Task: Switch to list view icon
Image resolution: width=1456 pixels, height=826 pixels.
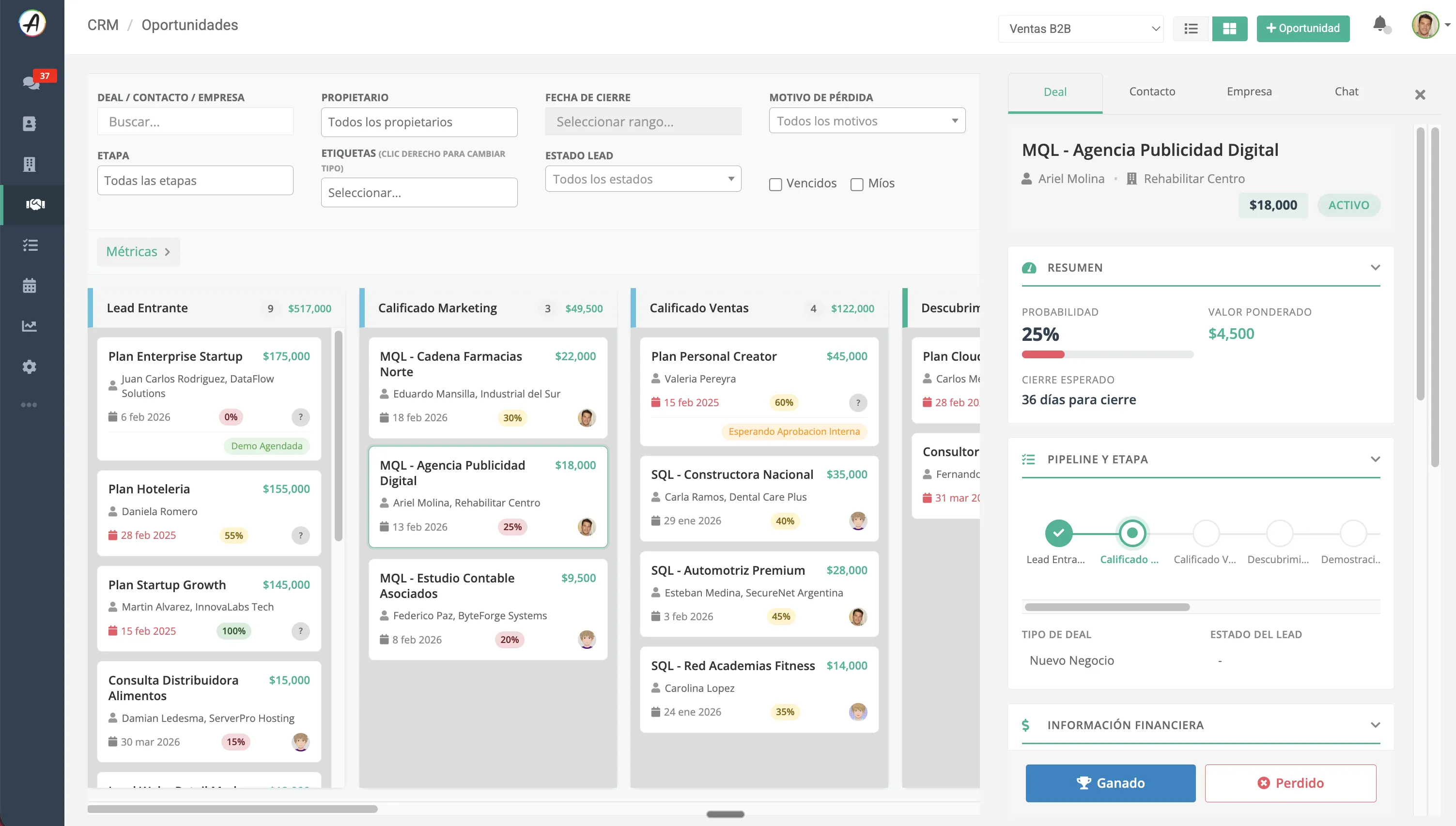Action: coord(1191,29)
